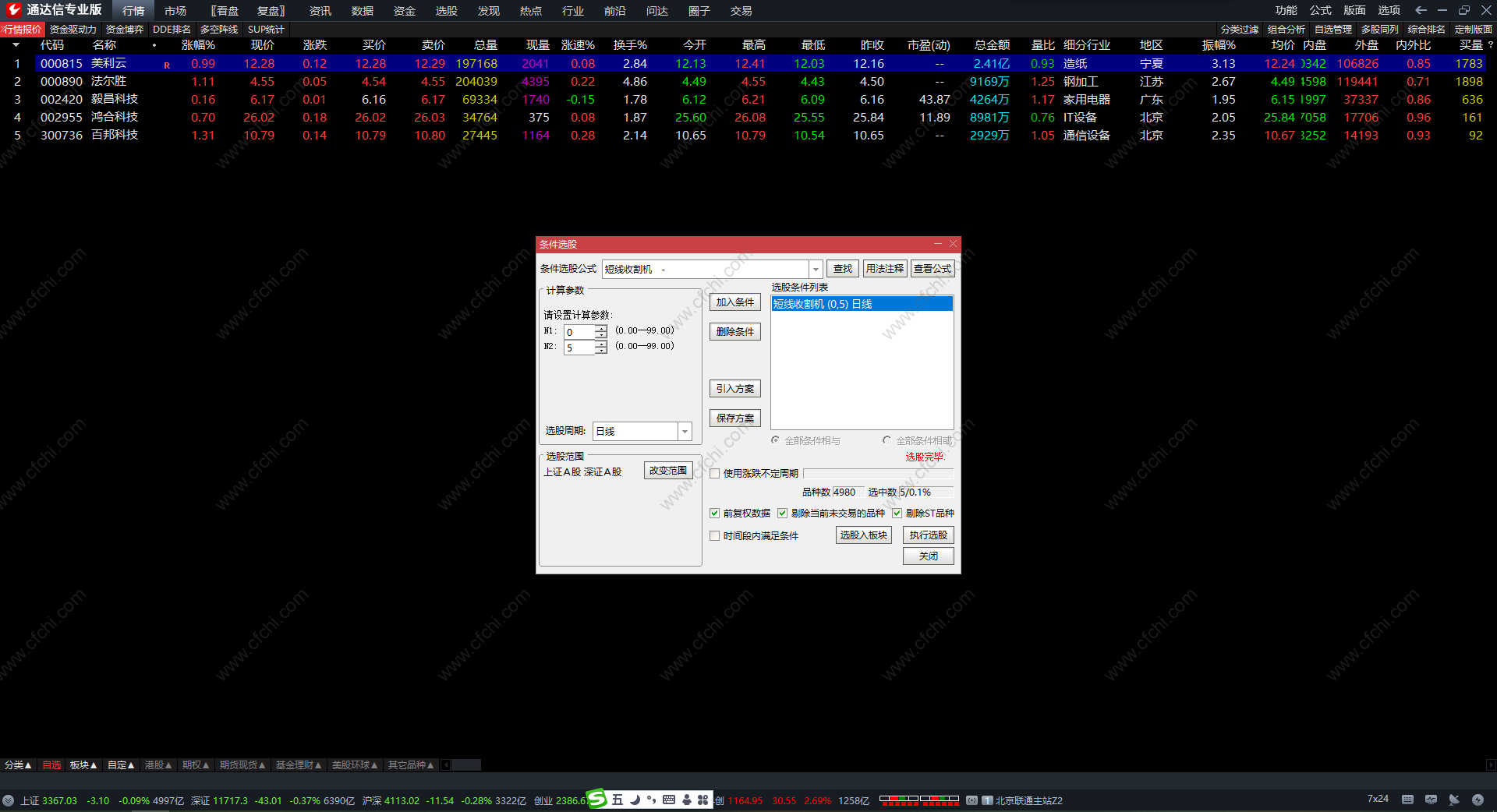This screenshot has width=1497, height=812.
Task: Open the soft keyboard icon in IME bar
Action: (669, 800)
